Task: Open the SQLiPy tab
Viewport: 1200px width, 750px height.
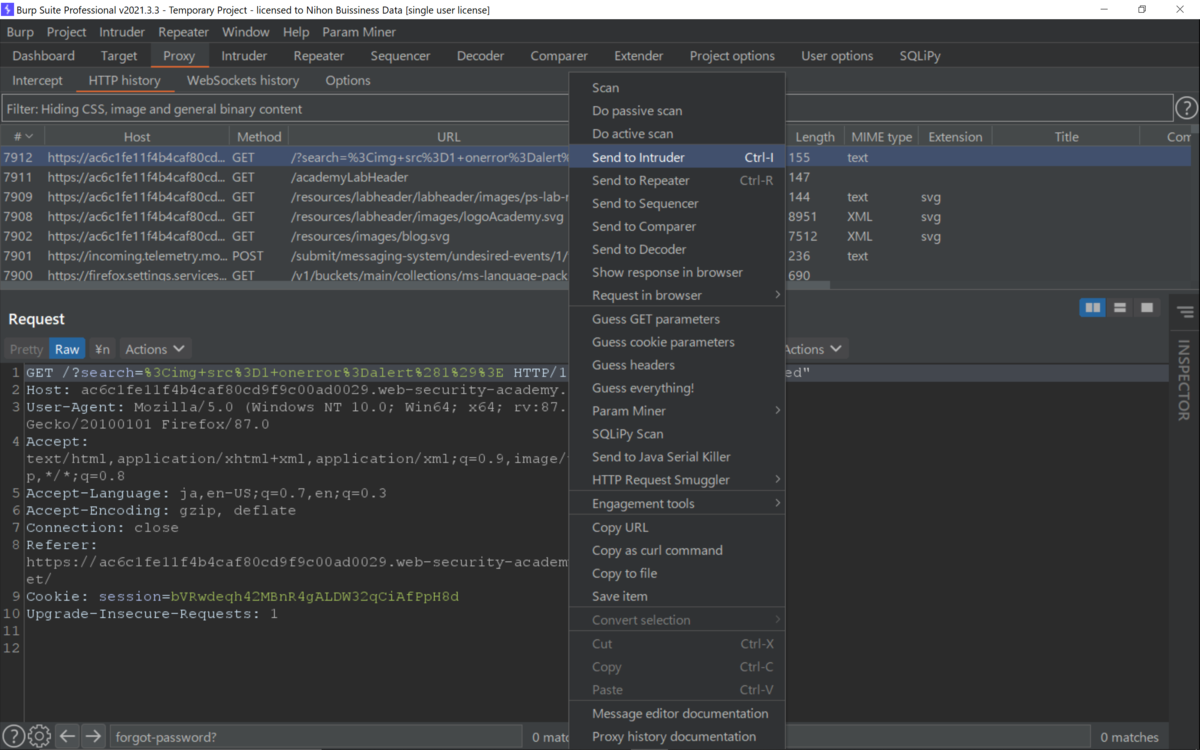Action: click(x=920, y=56)
